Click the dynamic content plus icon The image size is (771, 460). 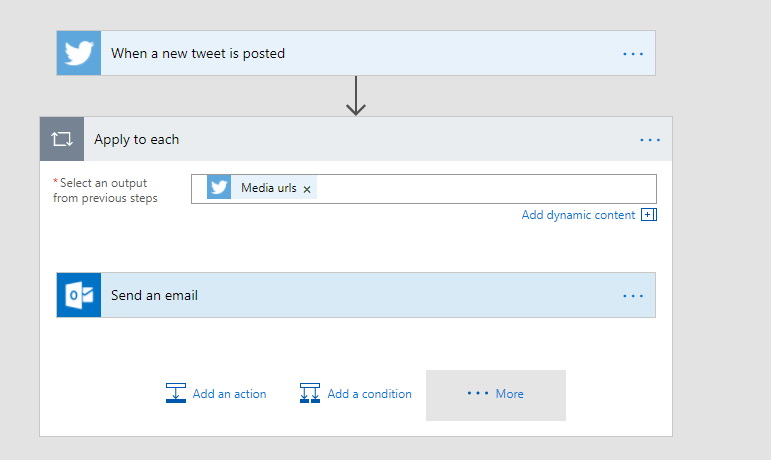649,215
